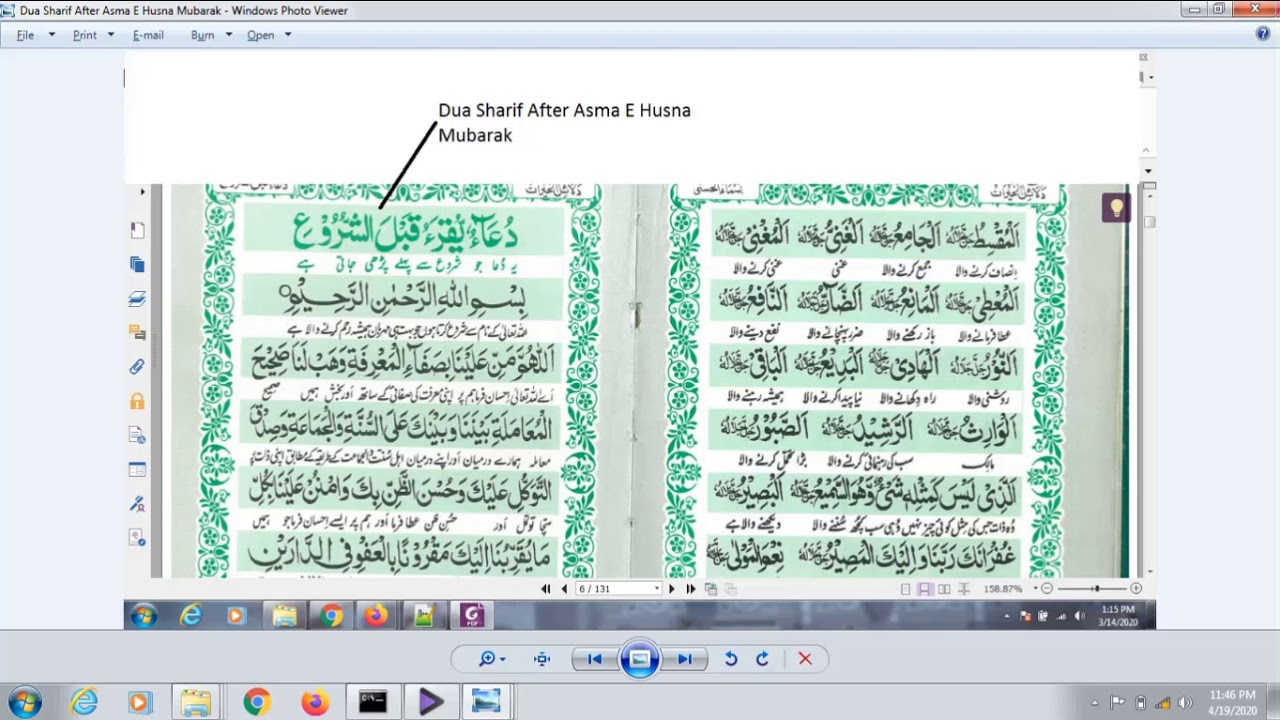Open the zoom magnifier display size control

[491, 659]
